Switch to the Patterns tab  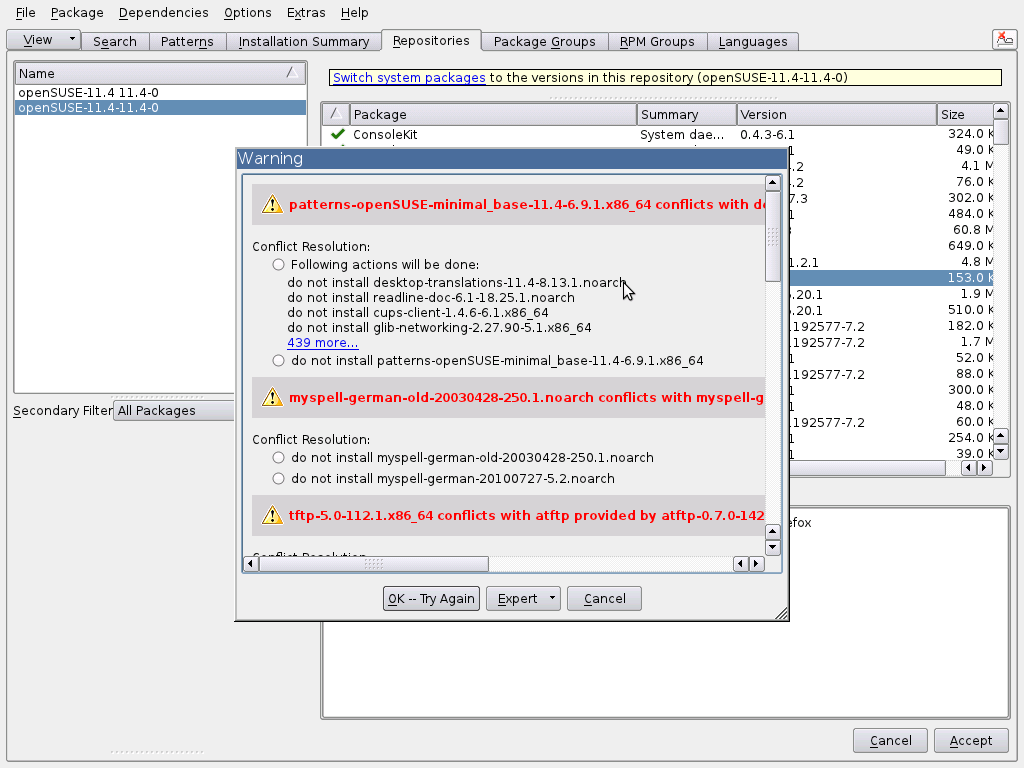click(x=187, y=41)
